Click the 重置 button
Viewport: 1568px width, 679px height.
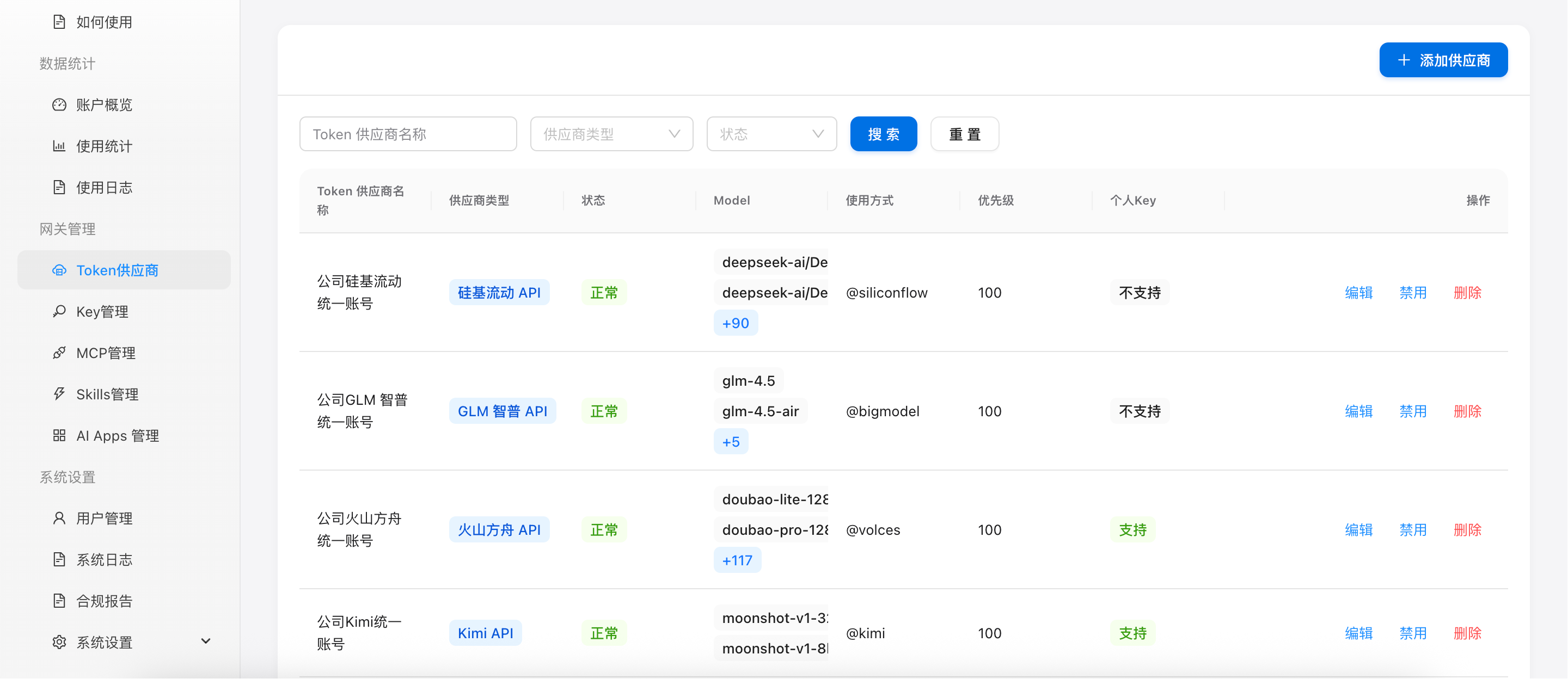[x=964, y=134]
